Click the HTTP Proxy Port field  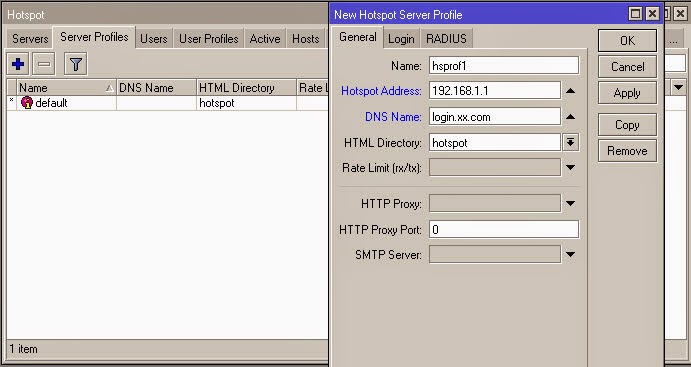click(504, 230)
